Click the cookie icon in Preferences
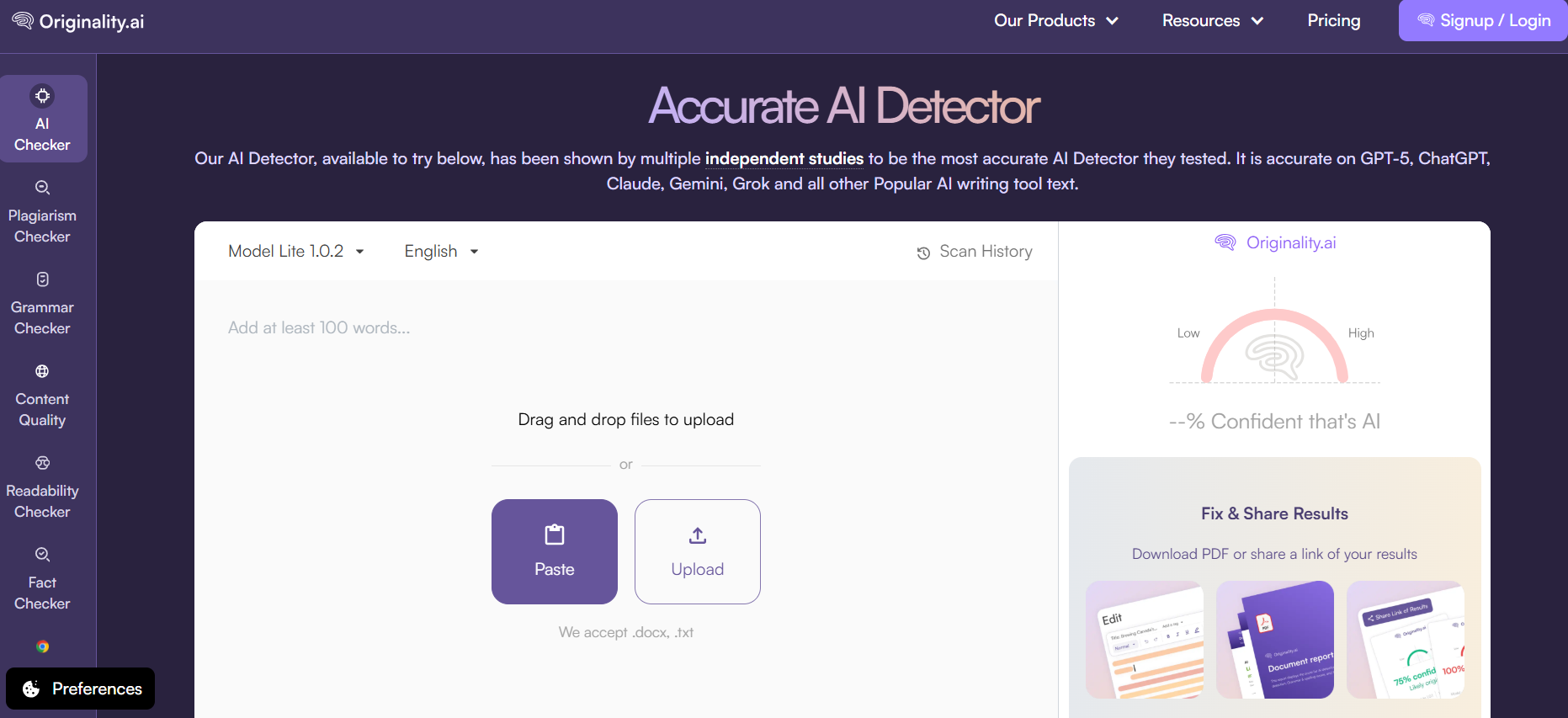 click(x=31, y=689)
